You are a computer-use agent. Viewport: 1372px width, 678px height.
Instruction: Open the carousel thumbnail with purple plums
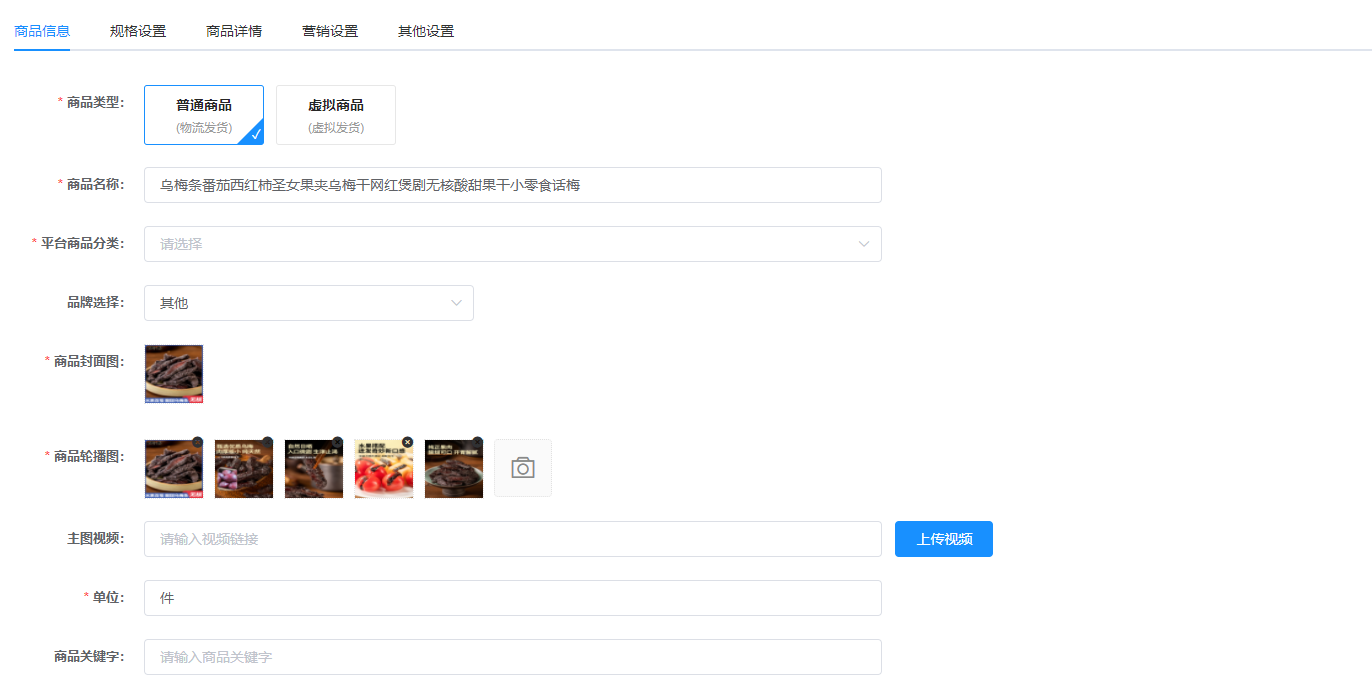pos(244,468)
